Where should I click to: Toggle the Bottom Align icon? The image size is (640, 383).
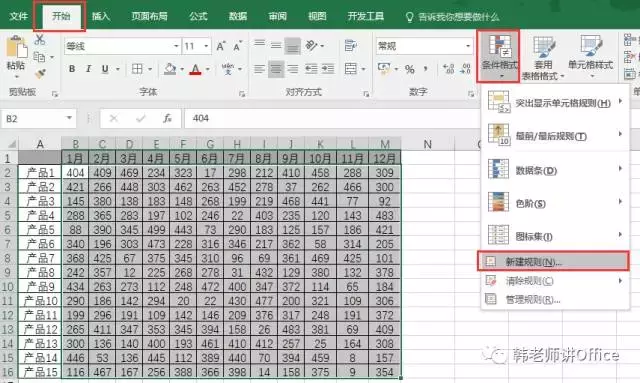tap(292, 46)
